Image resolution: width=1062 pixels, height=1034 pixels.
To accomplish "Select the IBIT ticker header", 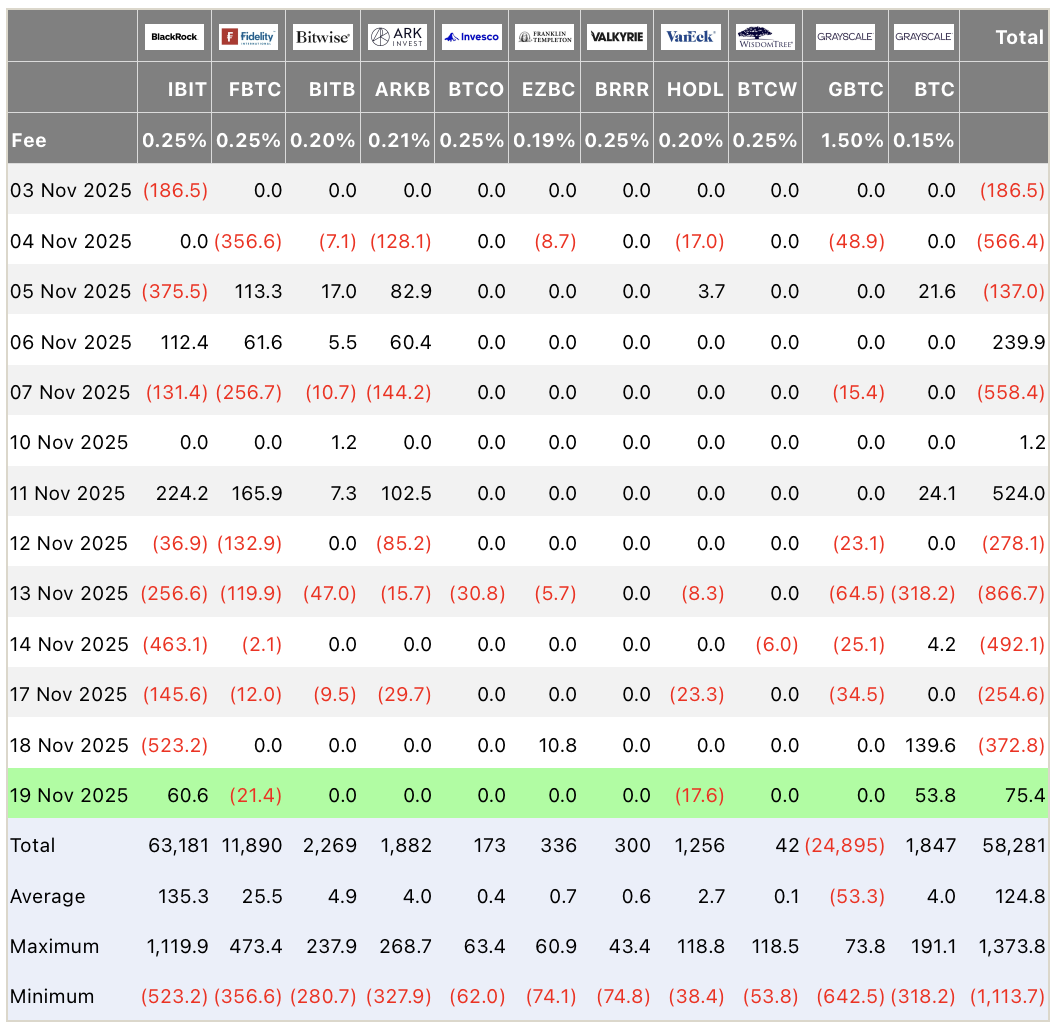I will 187,89.
